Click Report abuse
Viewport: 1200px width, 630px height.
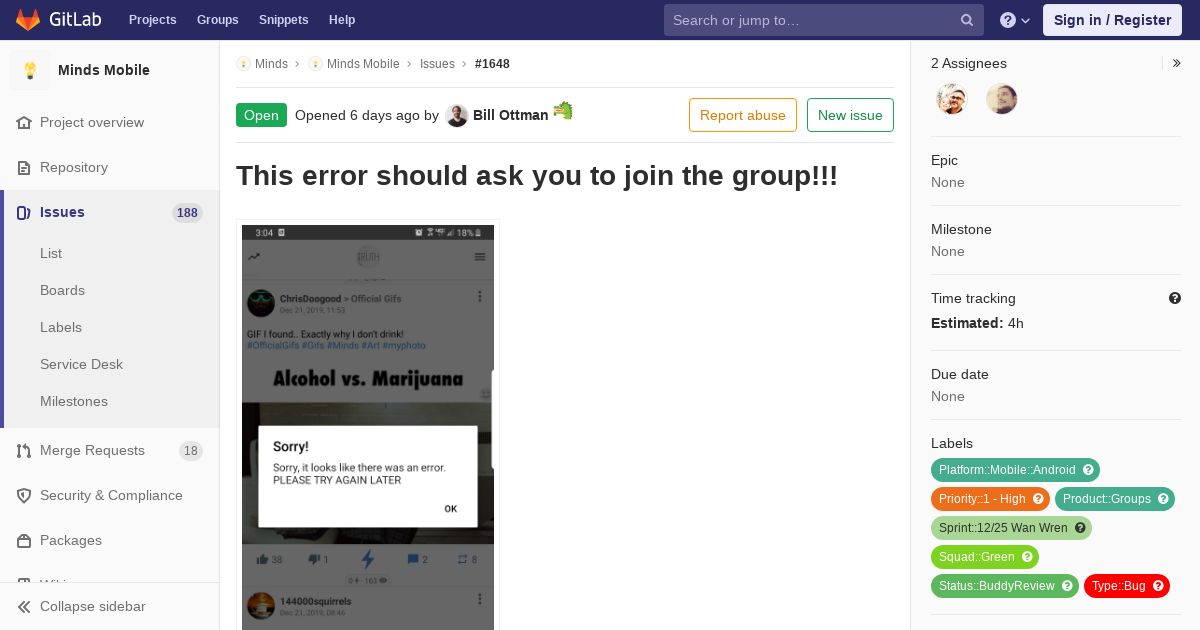(x=743, y=115)
